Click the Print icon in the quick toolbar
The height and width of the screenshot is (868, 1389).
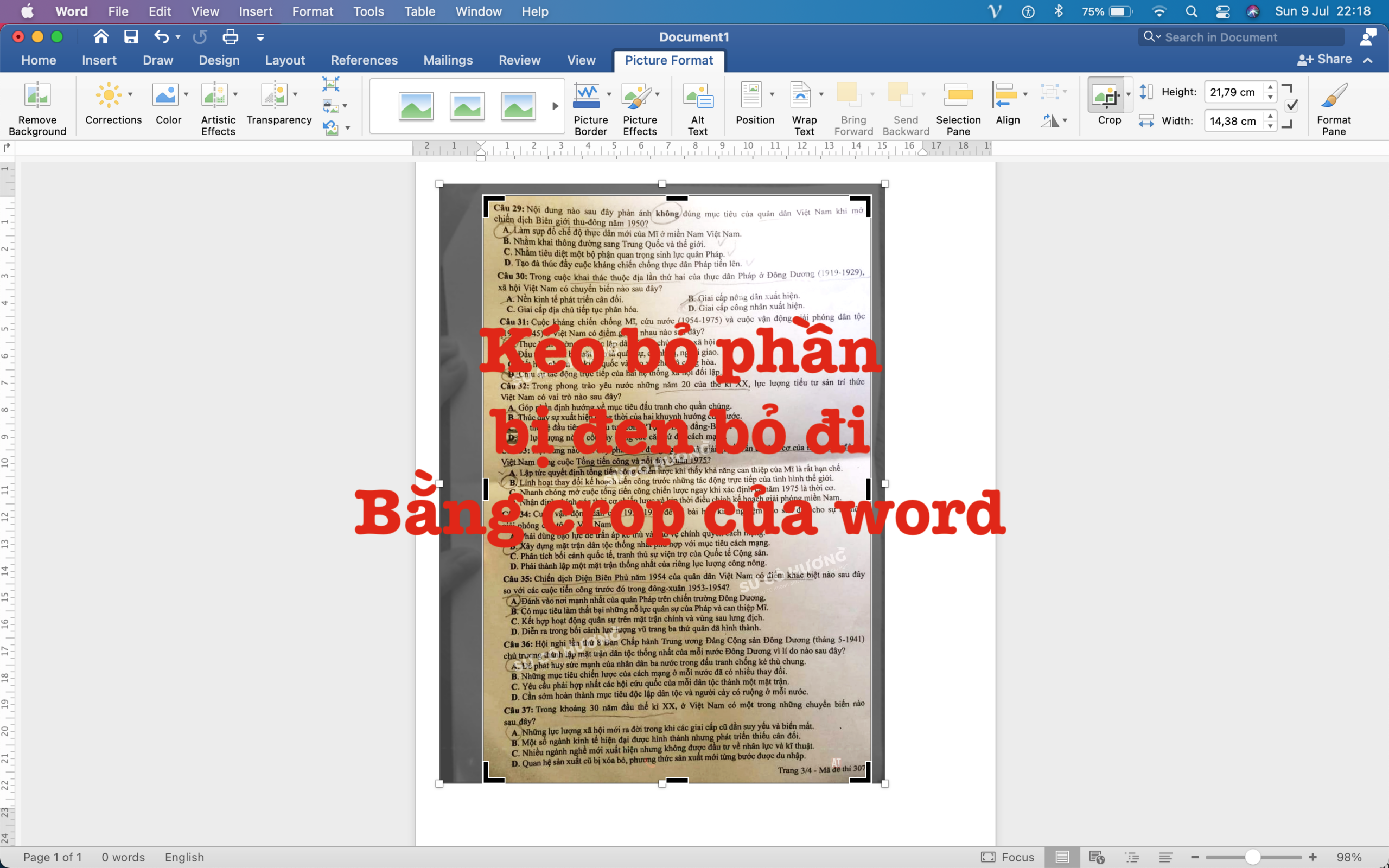tap(230, 37)
